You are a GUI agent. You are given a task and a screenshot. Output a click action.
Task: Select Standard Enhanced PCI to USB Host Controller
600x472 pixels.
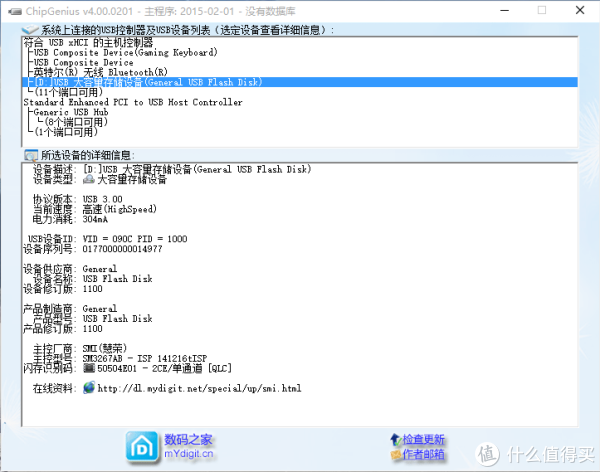click(133, 102)
